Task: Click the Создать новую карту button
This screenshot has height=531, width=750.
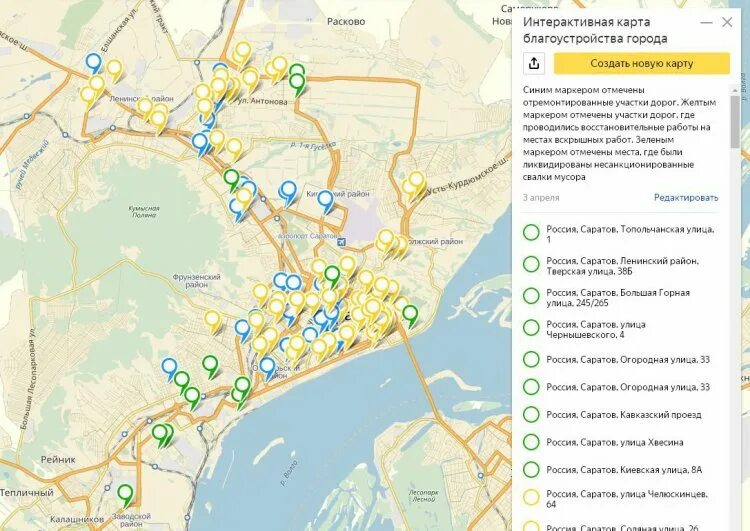Action: pyautogui.click(x=641, y=63)
